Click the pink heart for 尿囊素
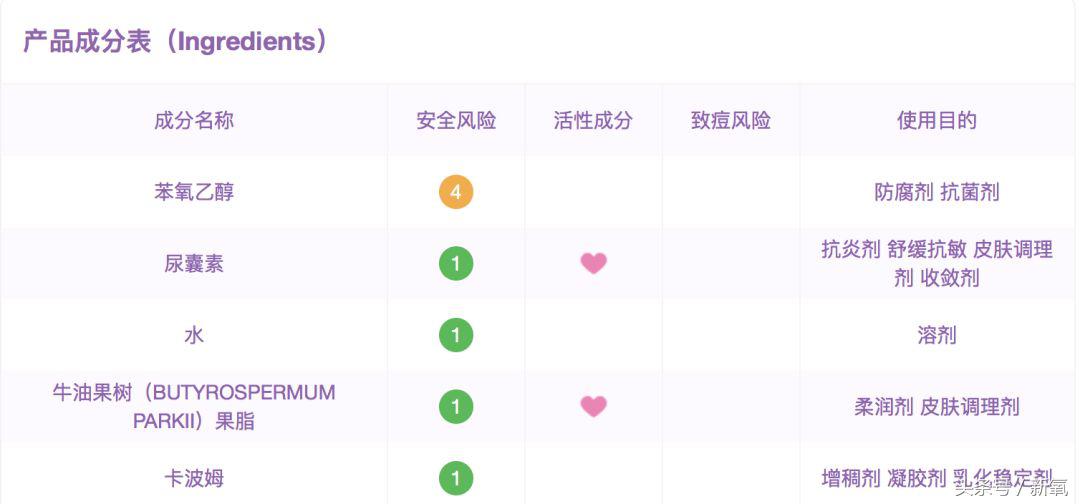 coord(593,264)
